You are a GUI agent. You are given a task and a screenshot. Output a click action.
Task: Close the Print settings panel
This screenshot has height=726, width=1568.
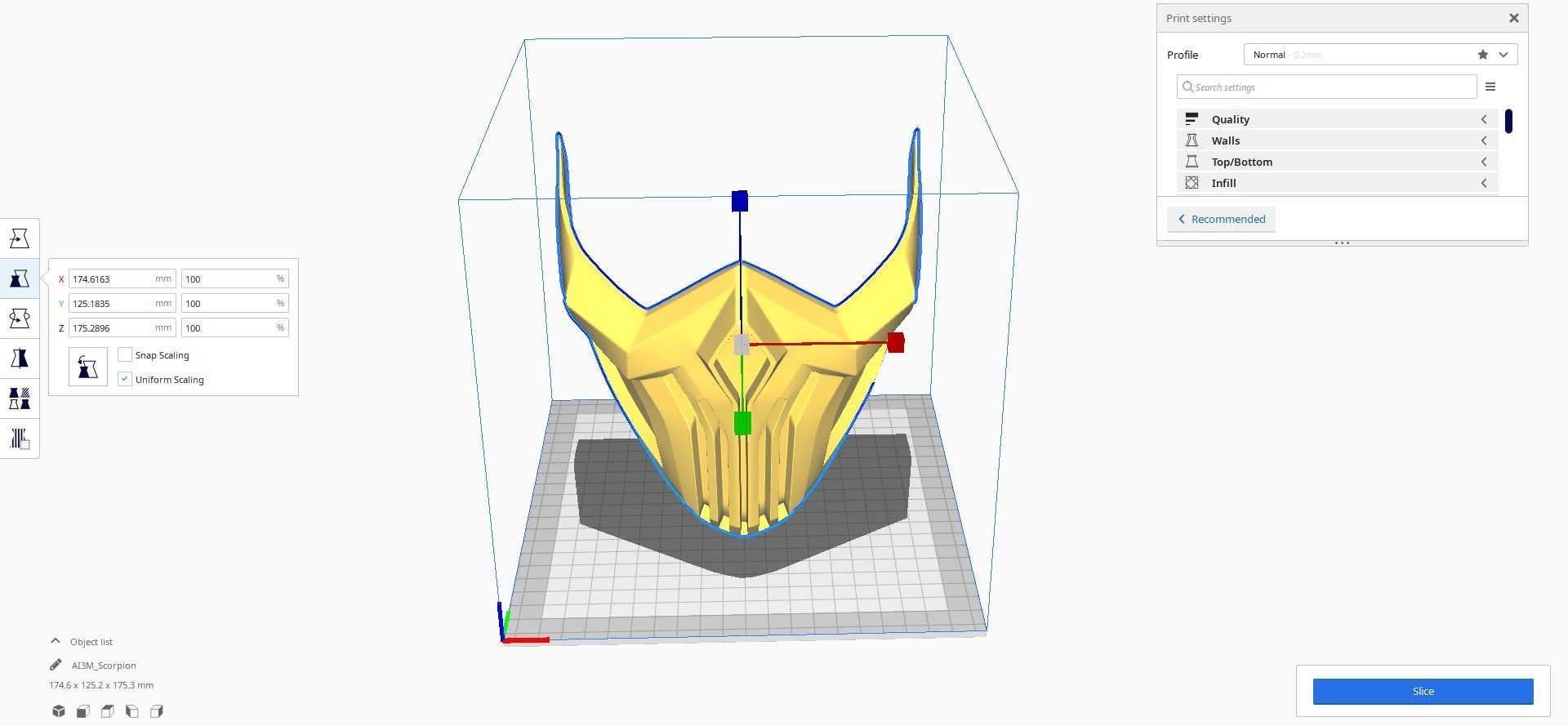click(x=1513, y=18)
